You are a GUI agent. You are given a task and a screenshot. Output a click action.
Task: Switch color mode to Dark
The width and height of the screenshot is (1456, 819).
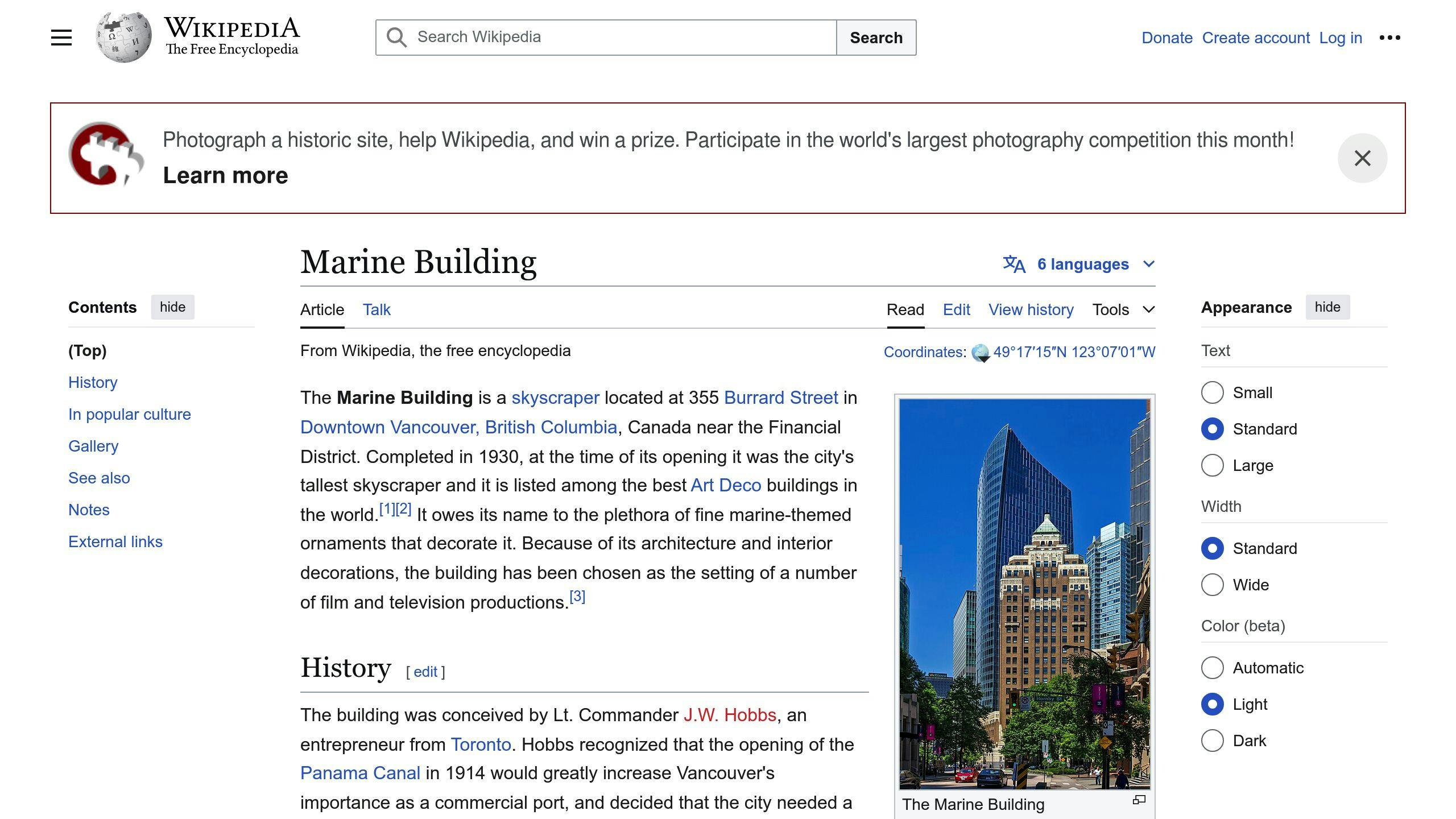1213,741
